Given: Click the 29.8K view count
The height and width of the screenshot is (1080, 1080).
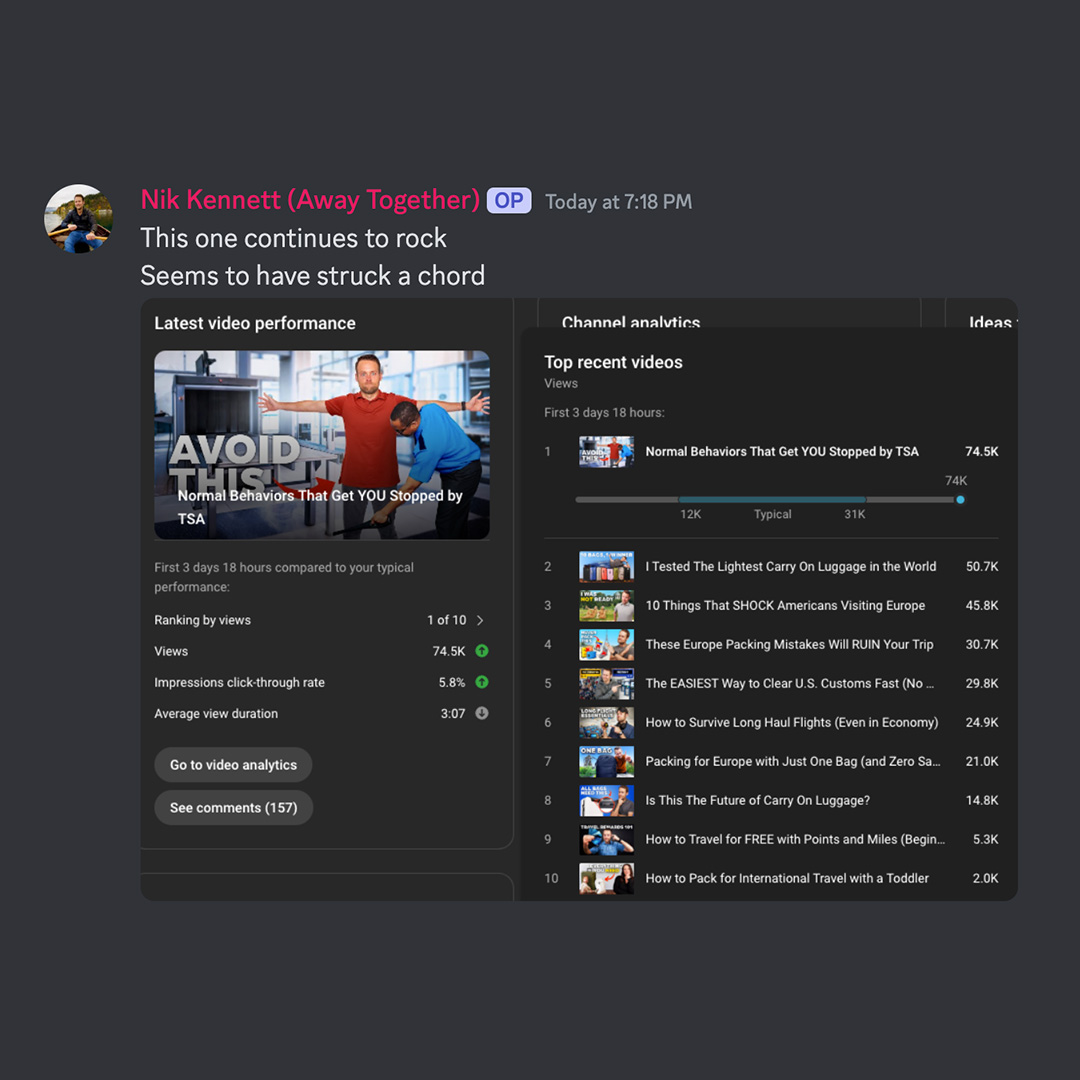Looking at the screenshot, I should pyautogui.click(x=982, y=683).
